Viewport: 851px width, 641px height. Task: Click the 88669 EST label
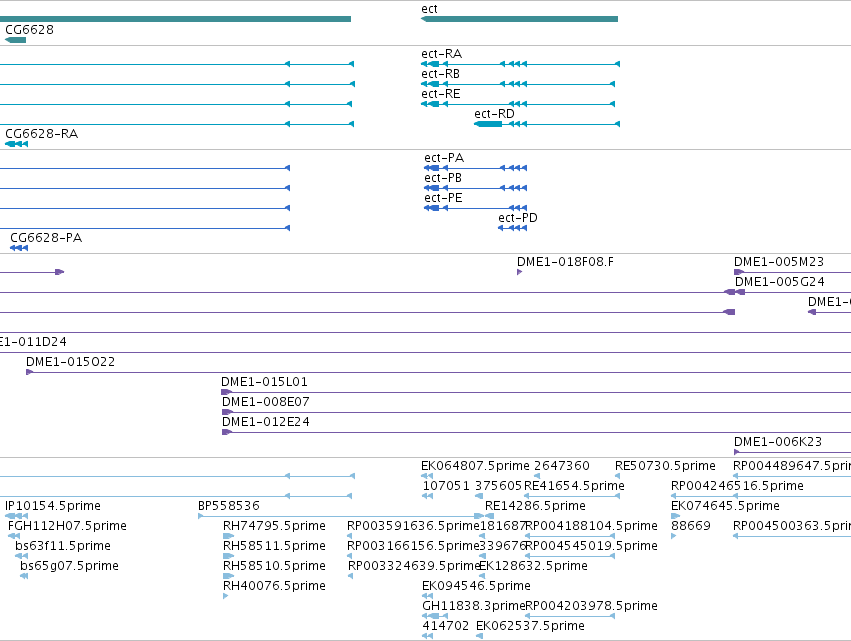point(690,526)
